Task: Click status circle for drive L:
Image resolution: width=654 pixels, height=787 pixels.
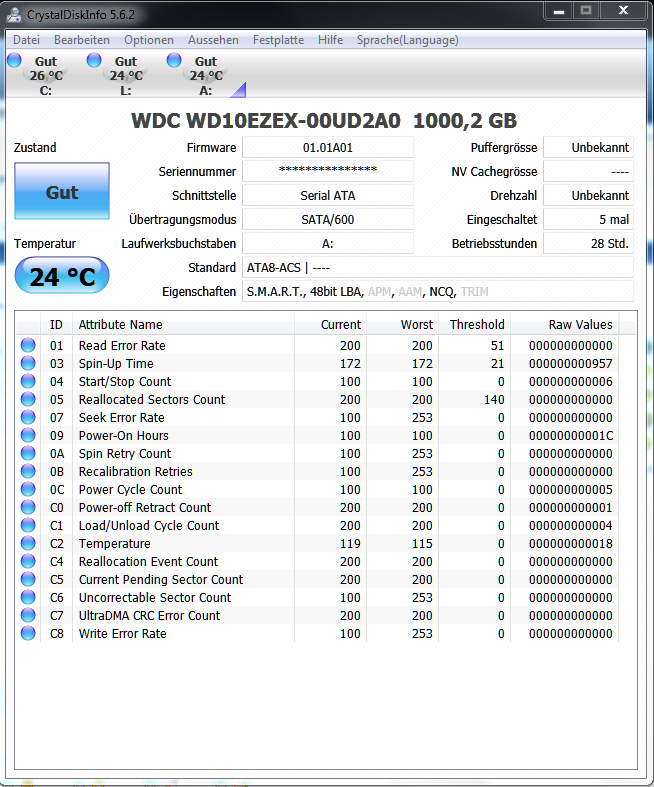Action: point(94,60)
